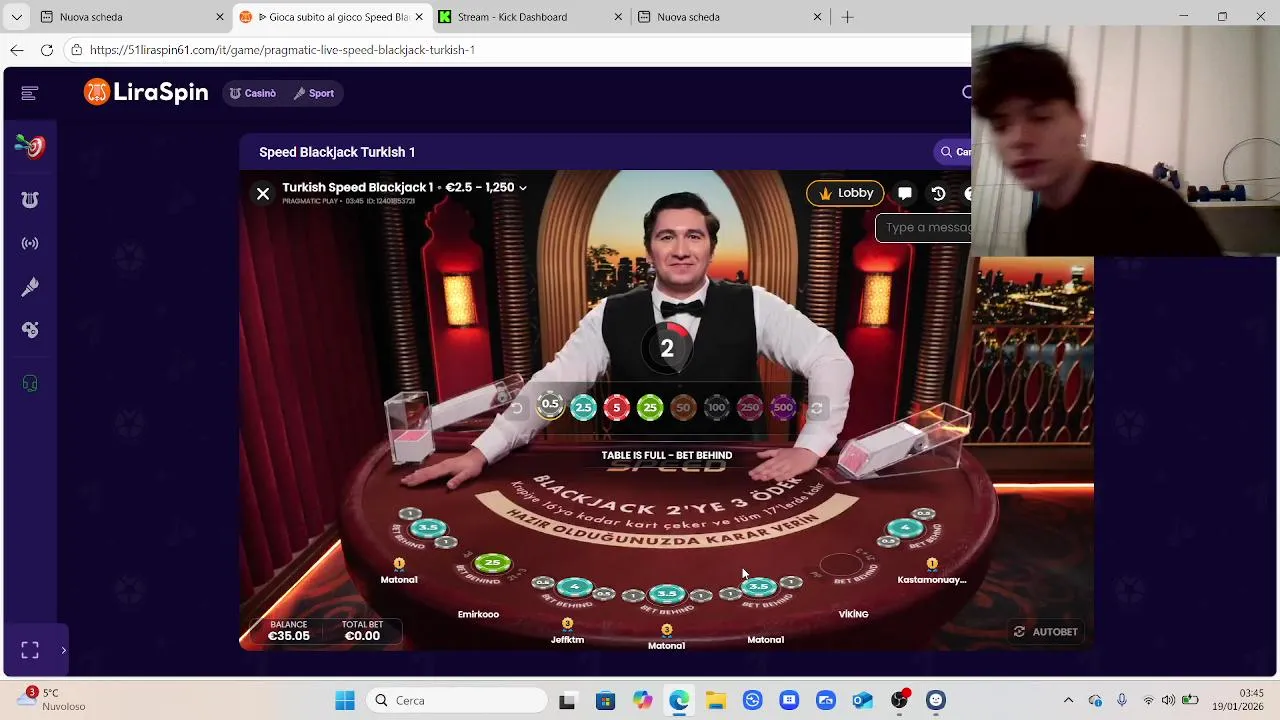
Task: Close the Kick Dashboard tab
Action: (618, 17)
